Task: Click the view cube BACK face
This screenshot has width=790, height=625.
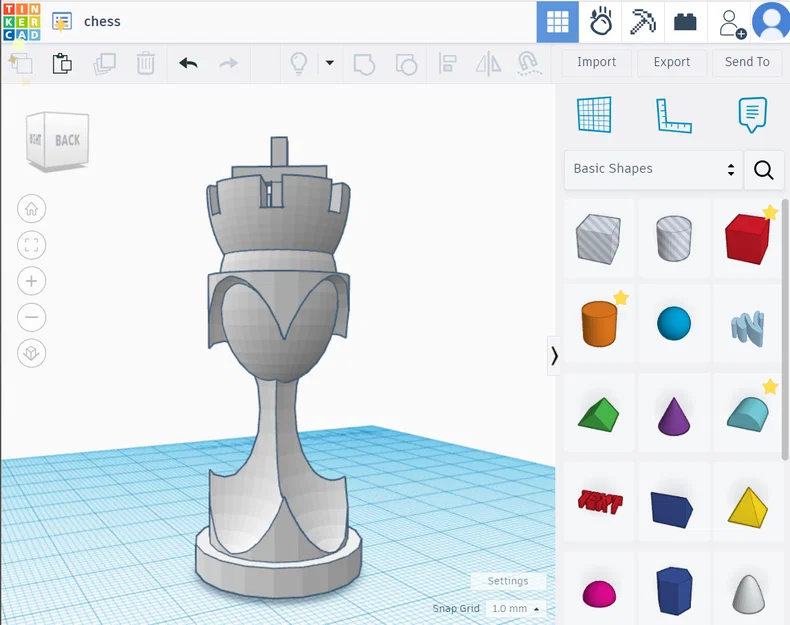Action: click(67, 141)
